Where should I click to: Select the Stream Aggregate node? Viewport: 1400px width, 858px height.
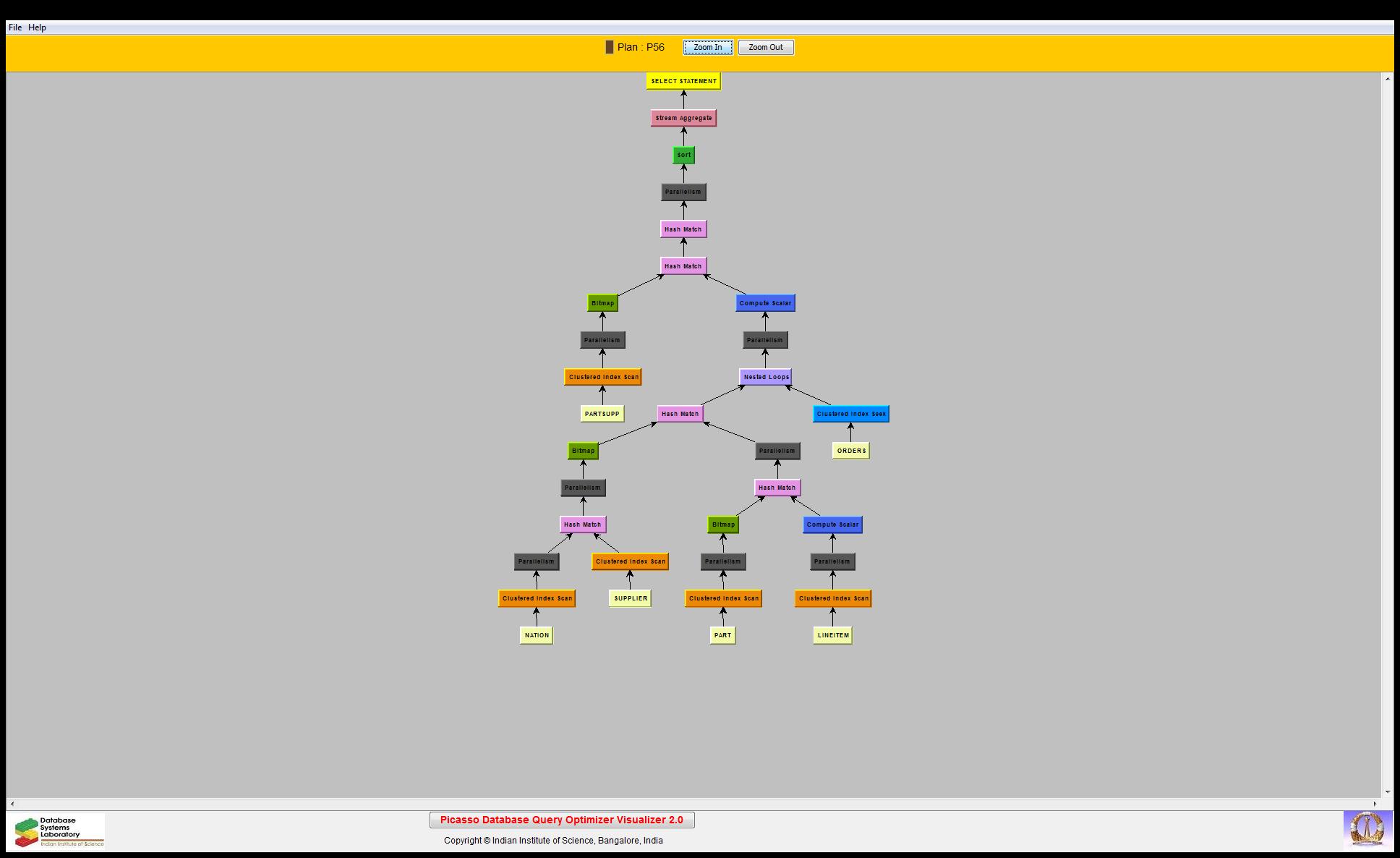point(683,118)
